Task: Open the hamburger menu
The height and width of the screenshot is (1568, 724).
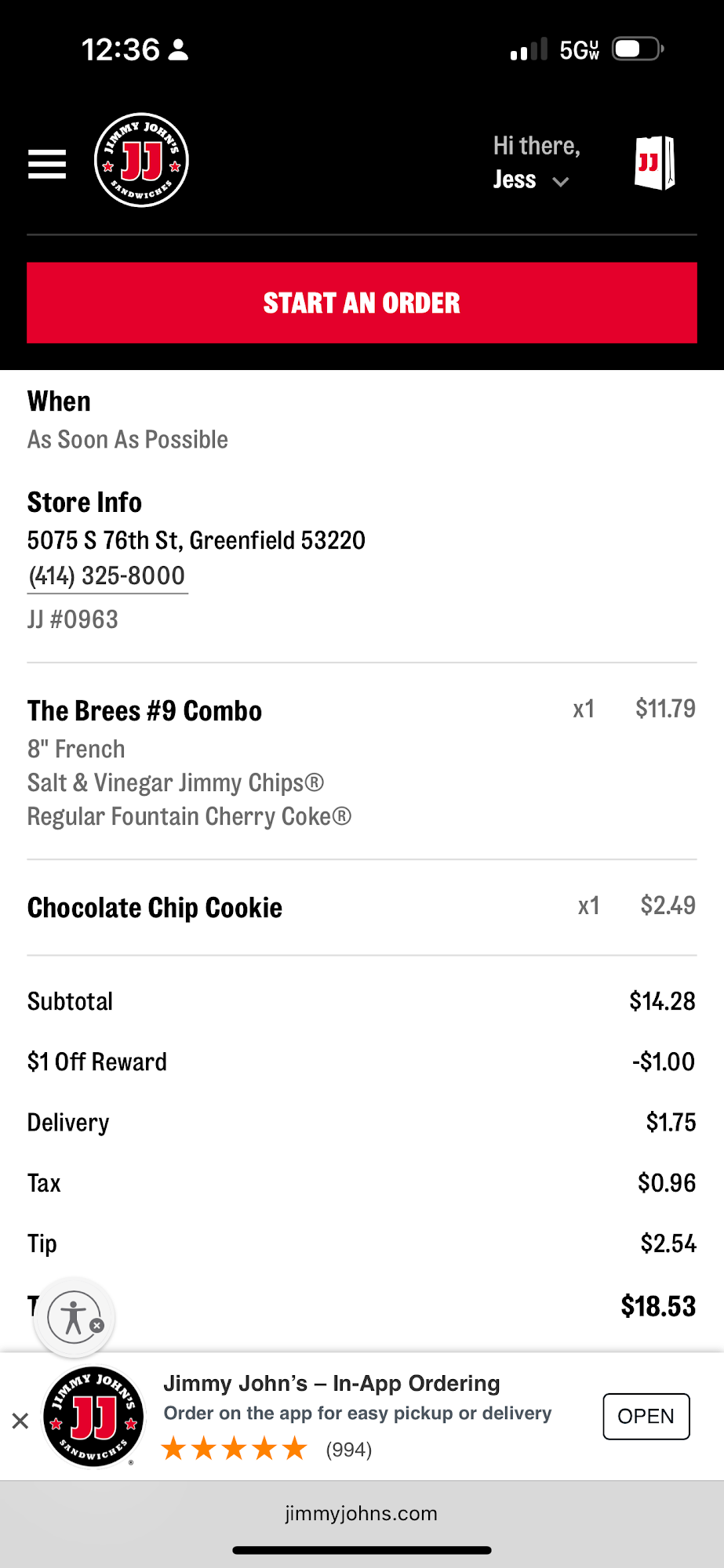Action: coord(47,164)
